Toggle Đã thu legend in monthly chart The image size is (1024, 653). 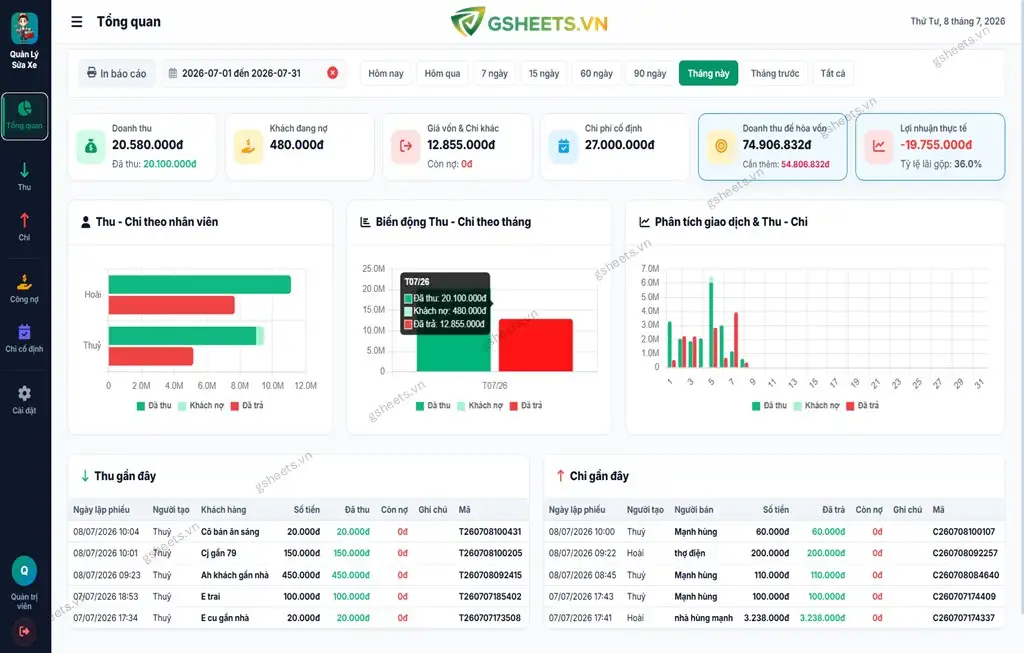[x=434, y=406]
